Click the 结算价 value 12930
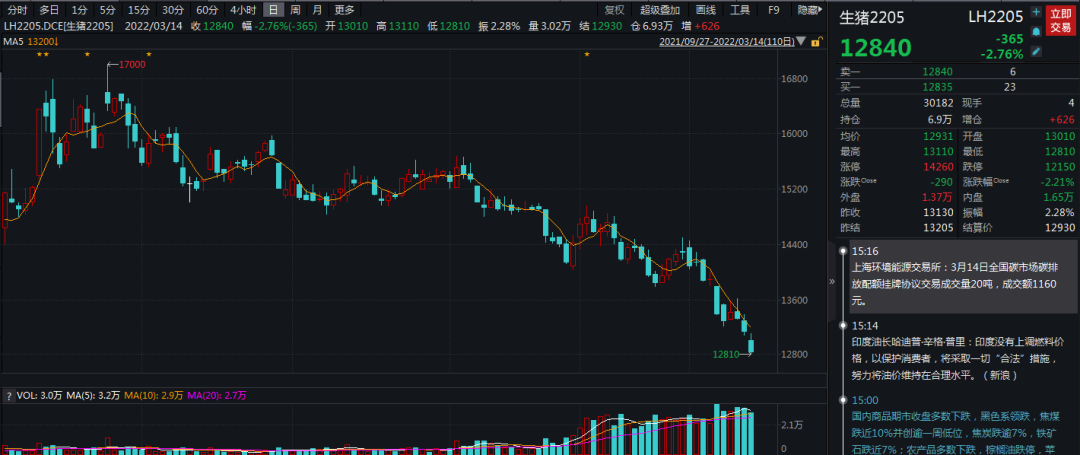Image resolution: width=1080 pixels, height=455 pixels. [x=1059, y=227]
